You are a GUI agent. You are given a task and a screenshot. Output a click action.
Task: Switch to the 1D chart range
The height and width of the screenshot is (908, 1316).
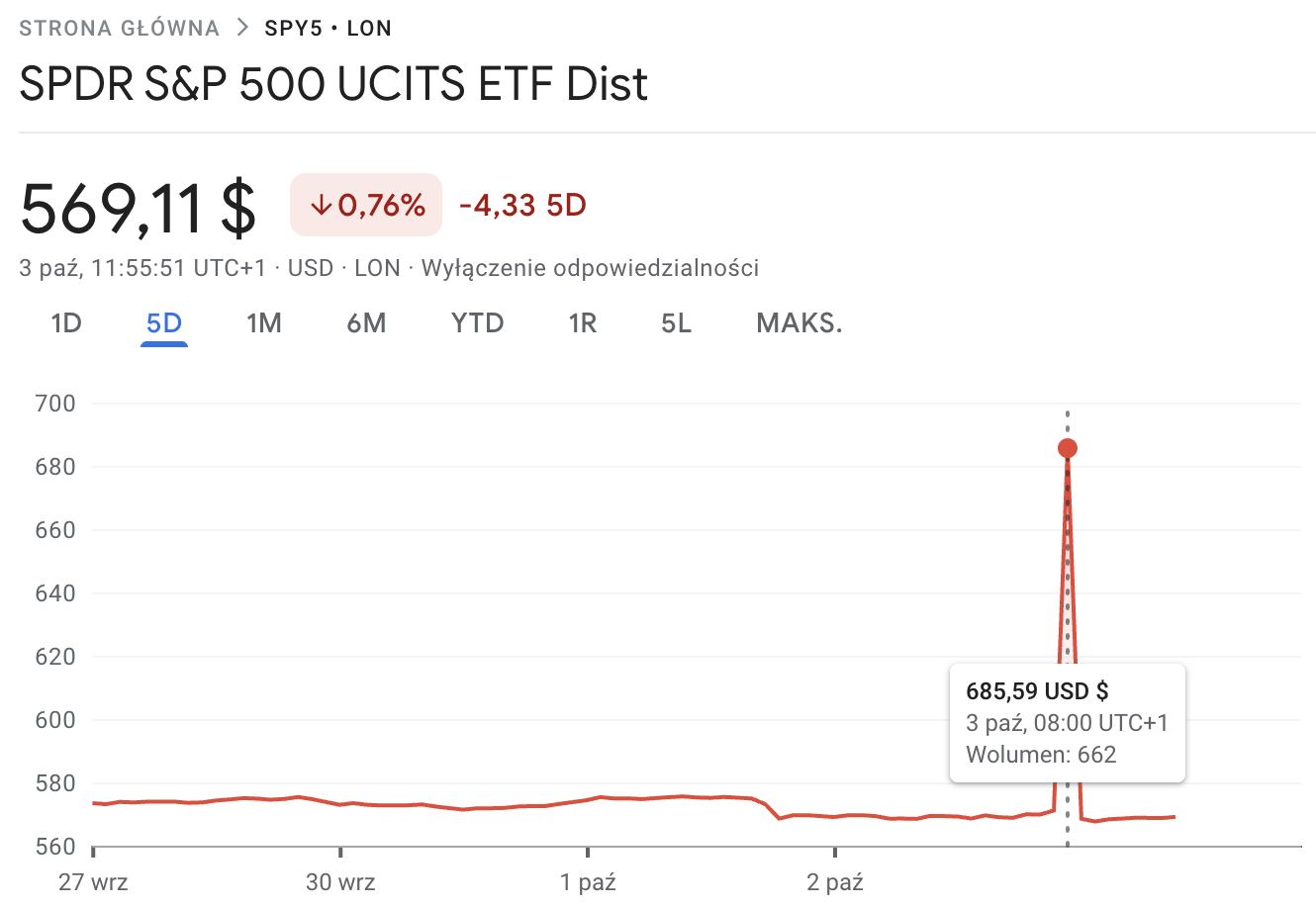[x=66, y=323]
